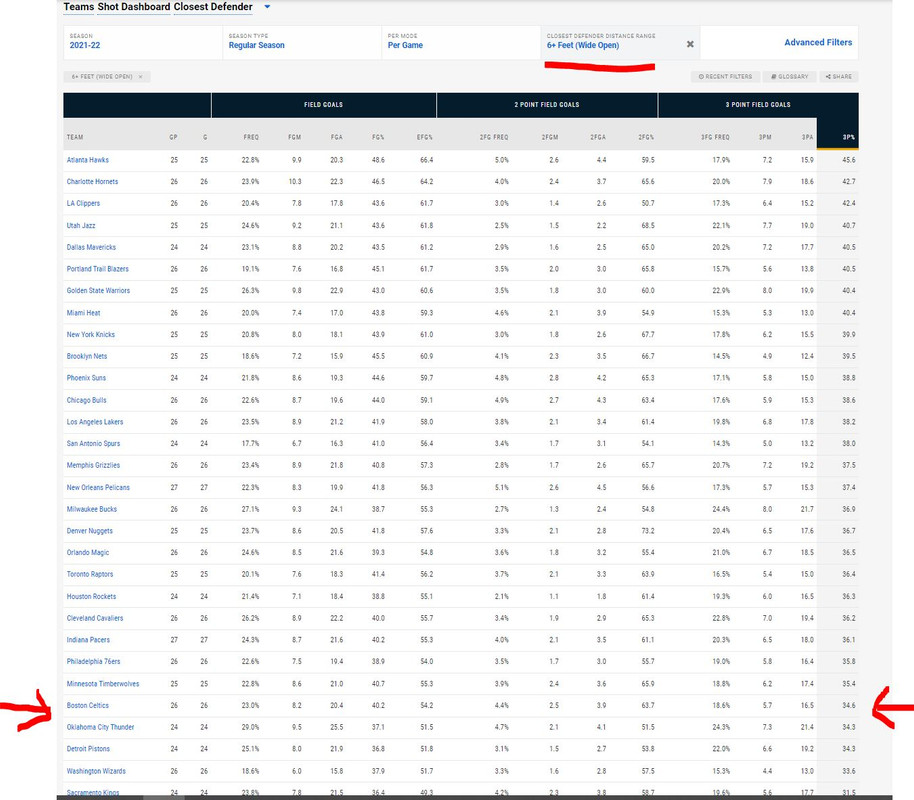Screen dimensions: 914x800
Task: Open the Boston Celtics team link
Action: tap(87, 705)
